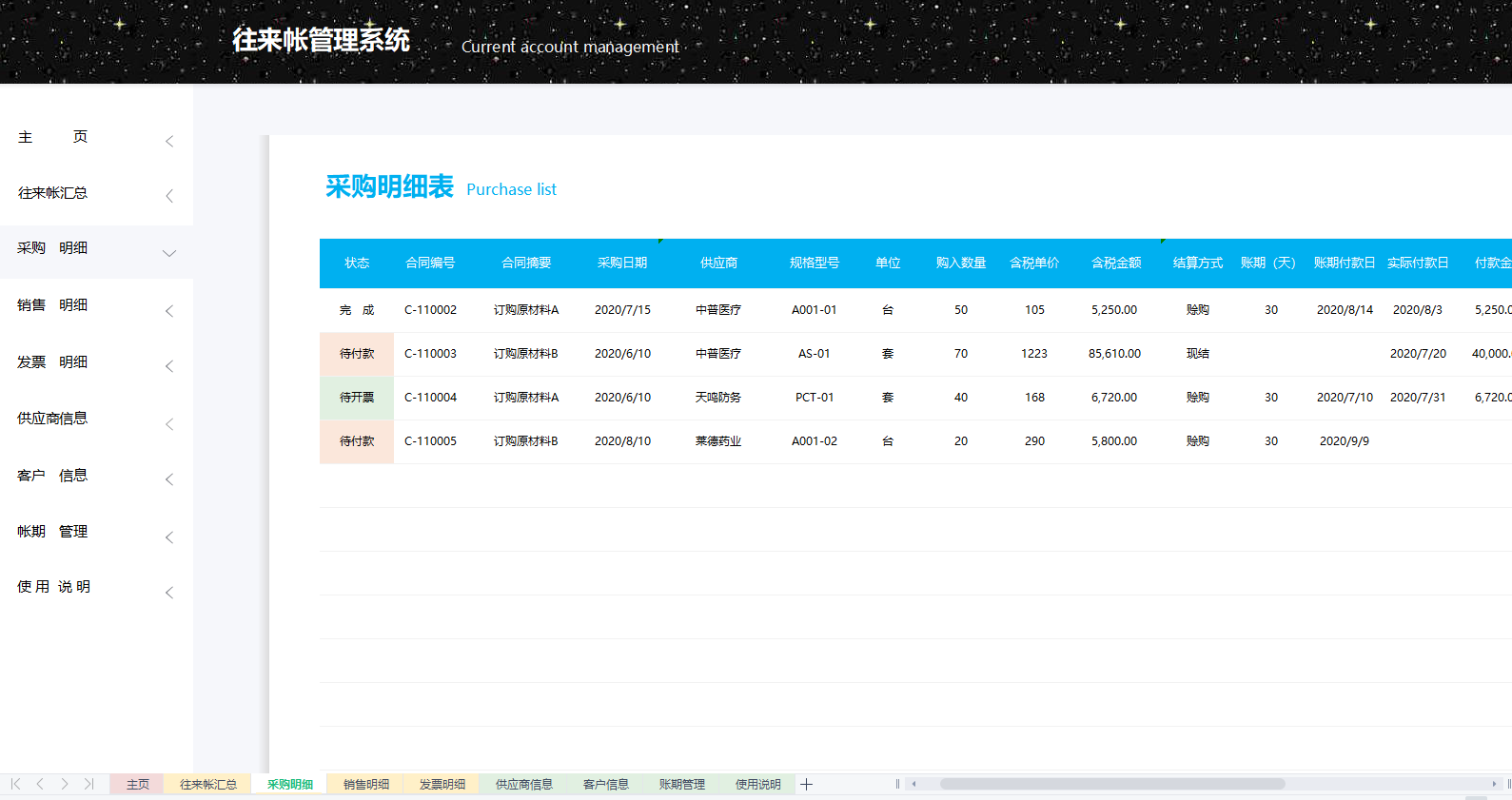The width and height of the screenshot is (1512, 800).
Task: Go to first sheet navigation arrow
Action: [x=15, y=784]
